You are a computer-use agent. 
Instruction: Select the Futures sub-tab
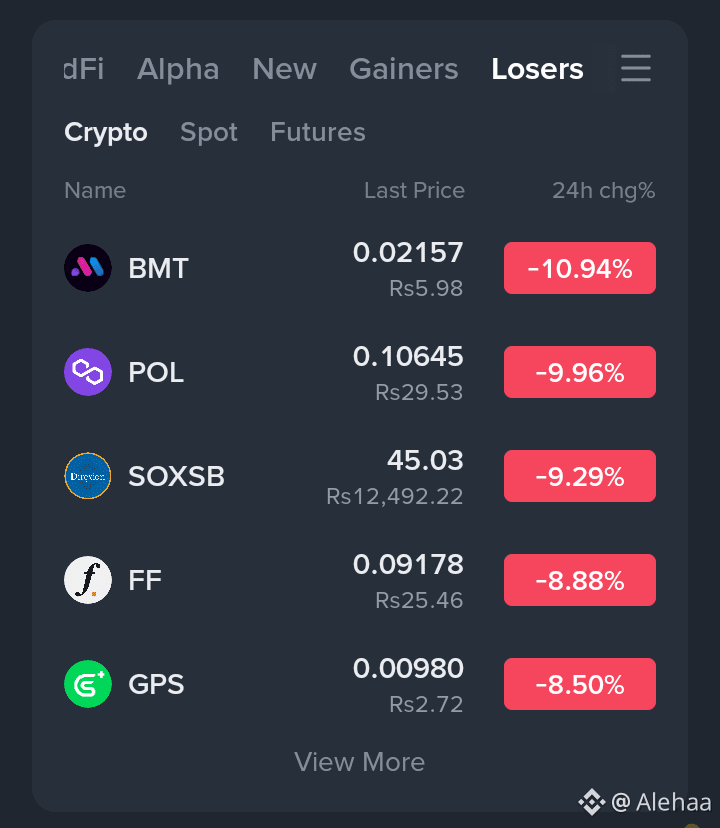(317, 132)
